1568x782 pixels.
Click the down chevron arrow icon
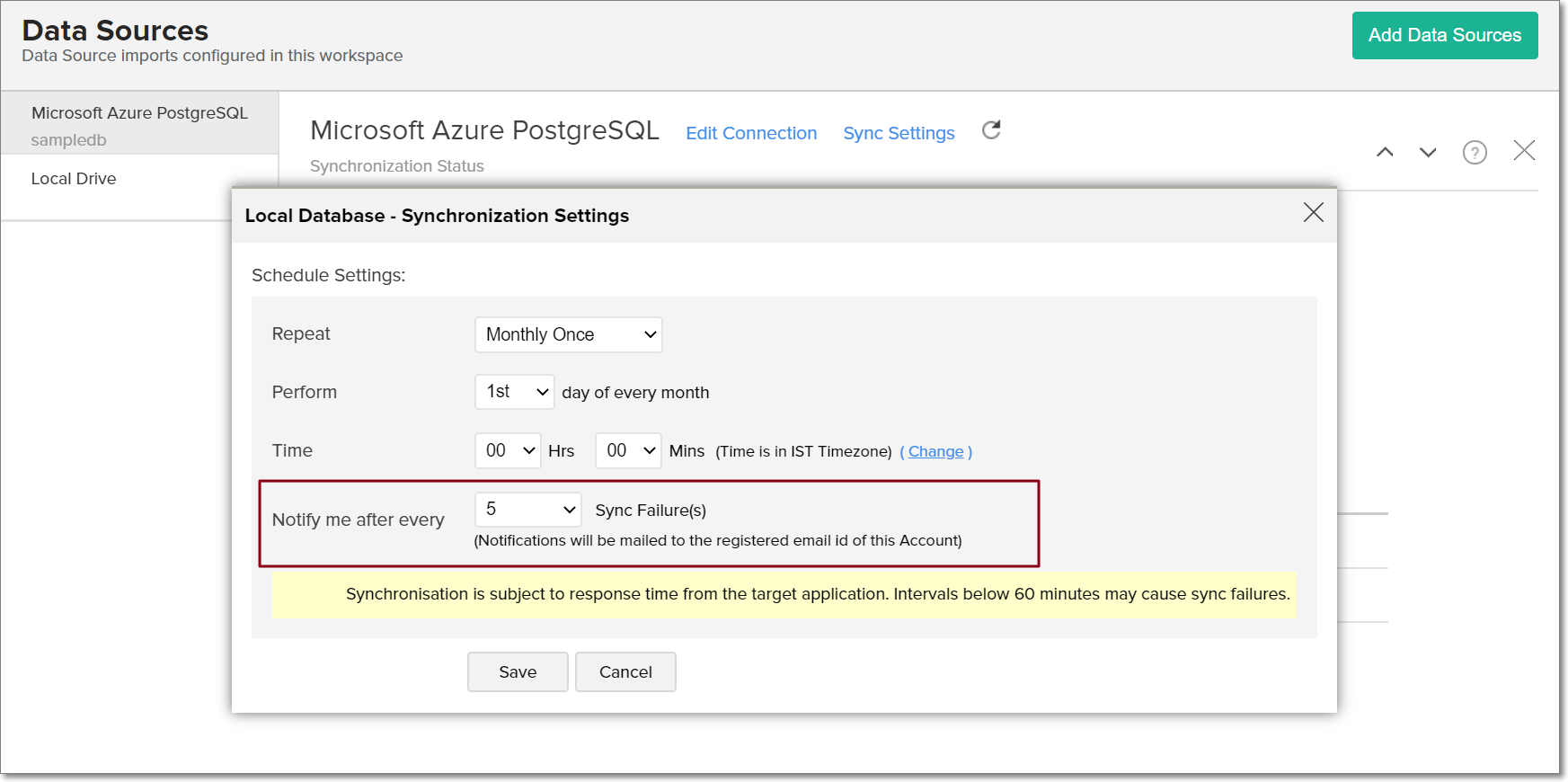(x=1428, y=152)
